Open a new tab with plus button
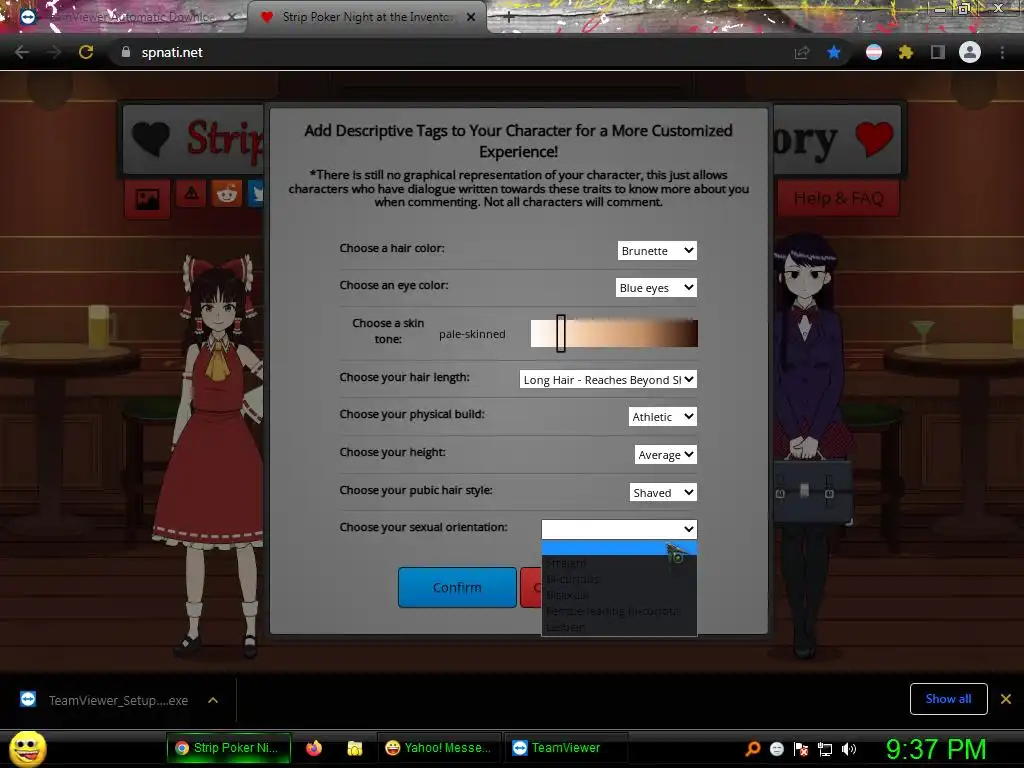This screenshot has height=768, width=1024. coord(509,18)
